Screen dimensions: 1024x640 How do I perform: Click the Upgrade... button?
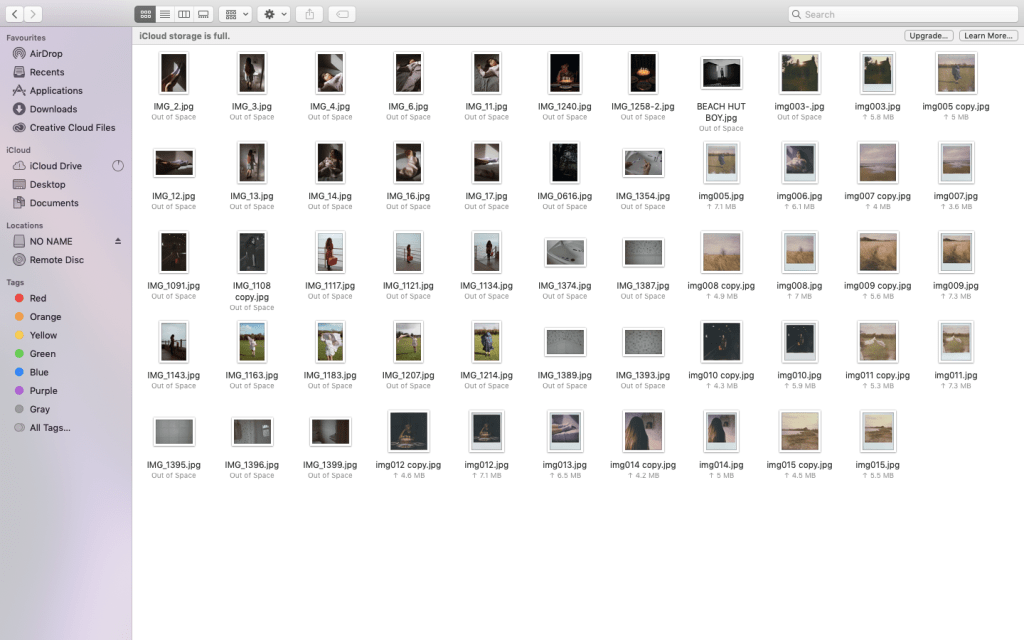(928, 36)
